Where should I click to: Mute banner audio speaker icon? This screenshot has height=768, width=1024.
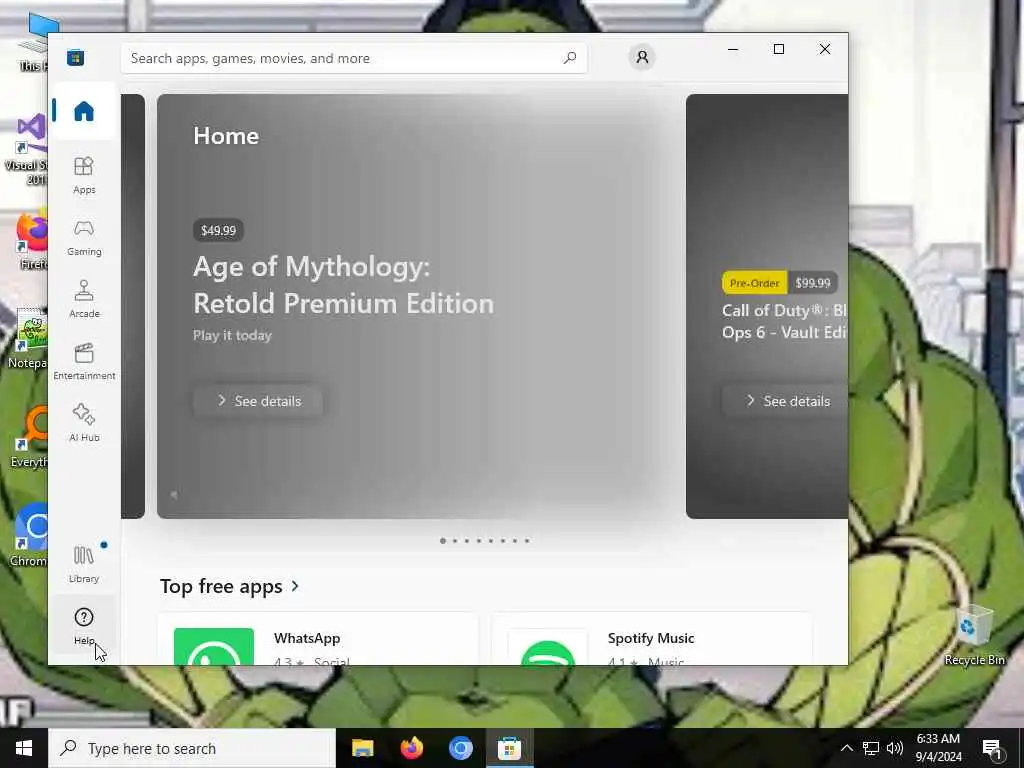coord(174,495)
